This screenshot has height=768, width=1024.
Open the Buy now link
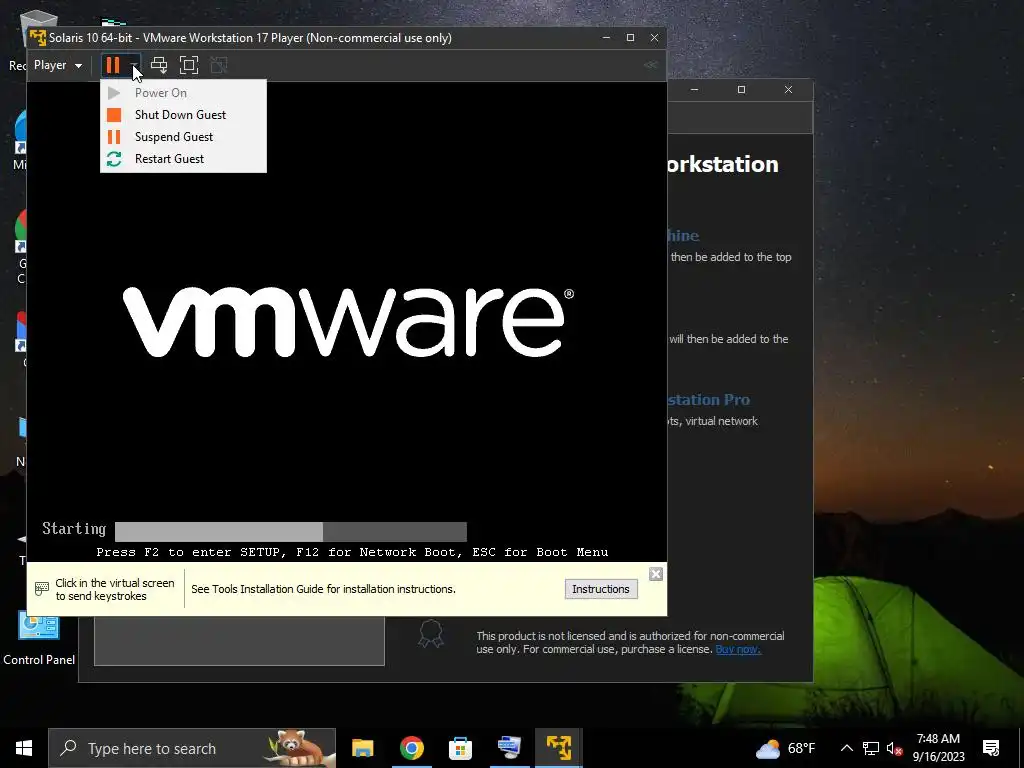pos(738,649)
